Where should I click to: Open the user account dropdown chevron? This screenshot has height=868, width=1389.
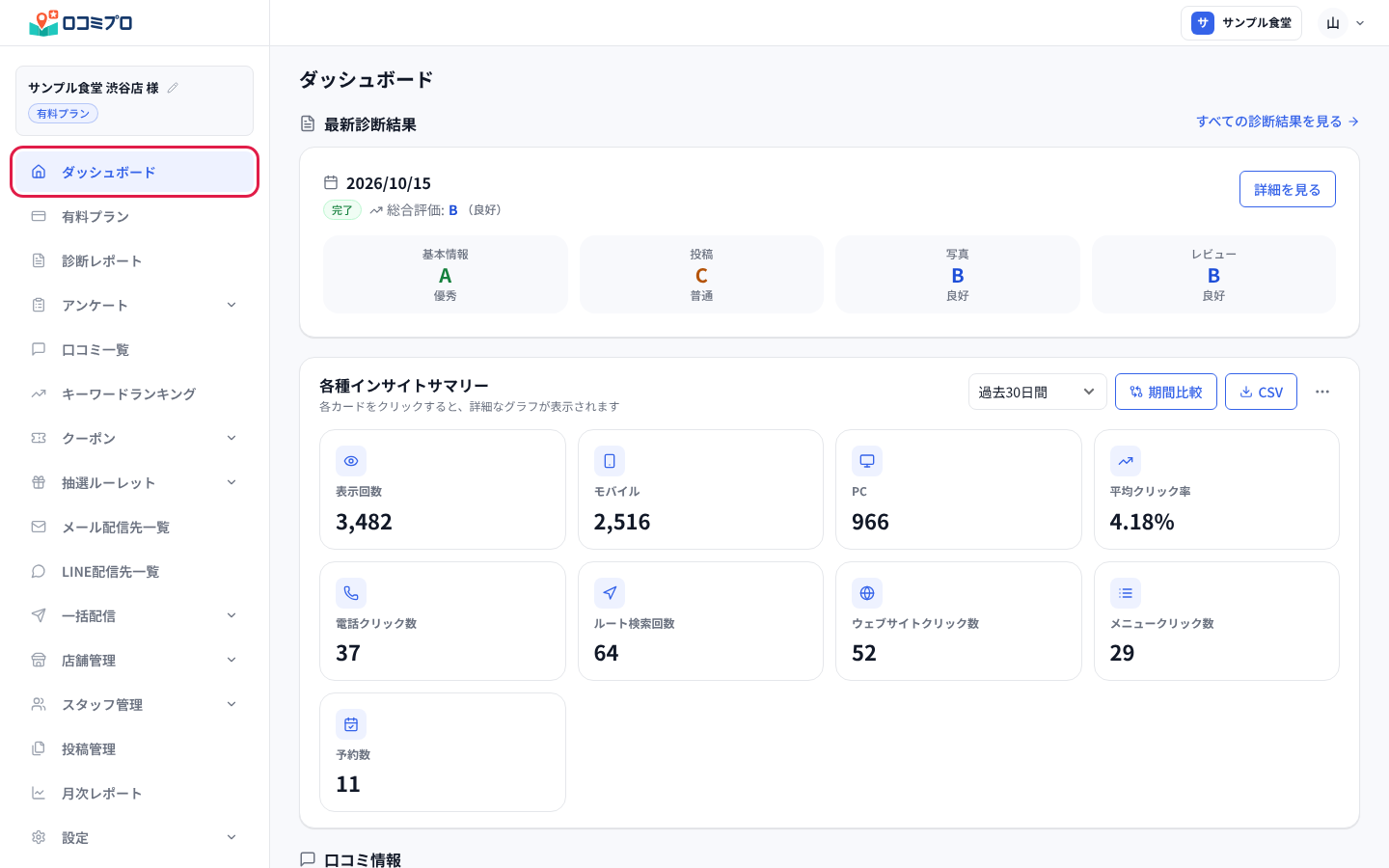[1360, 23]
